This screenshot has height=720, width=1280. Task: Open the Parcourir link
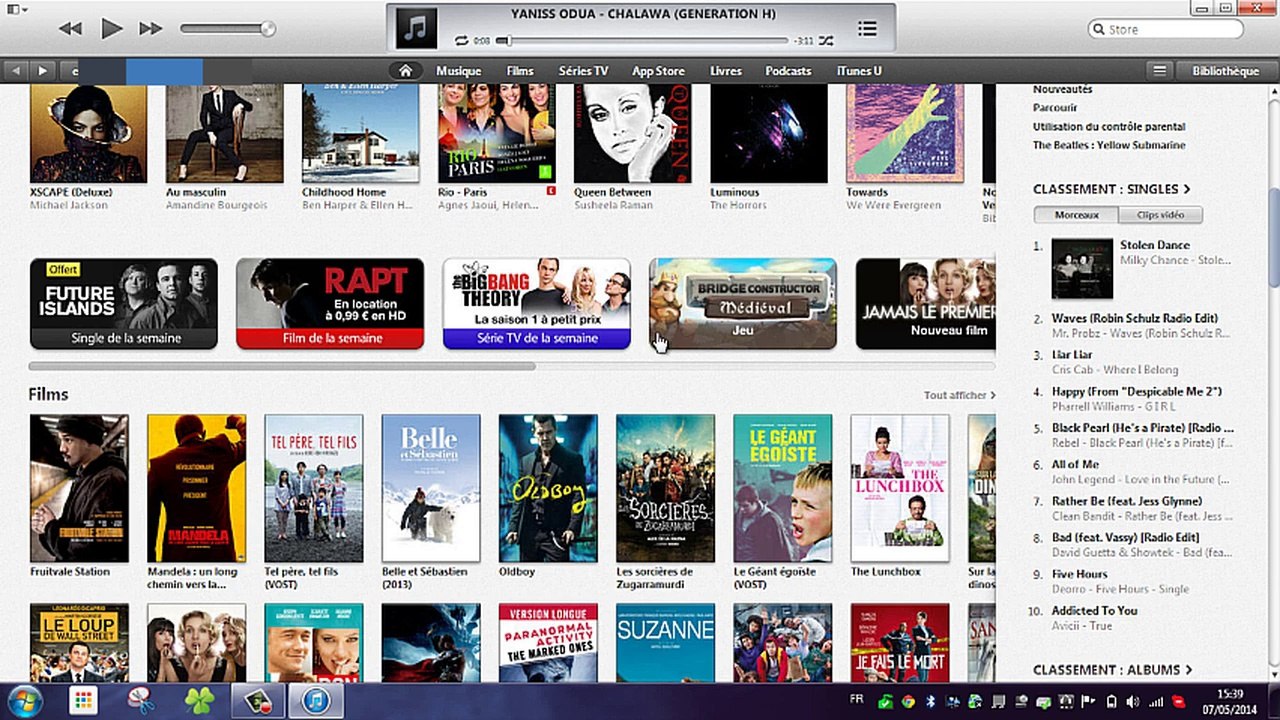(x=1055, y=108)
